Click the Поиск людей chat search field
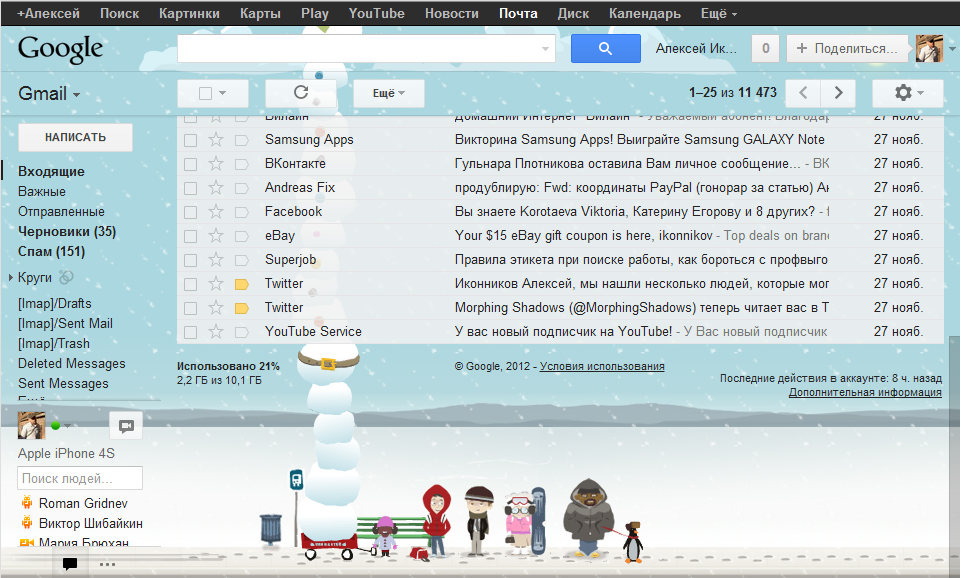Viewport: 961px width, 578px height. click(80, 478)
